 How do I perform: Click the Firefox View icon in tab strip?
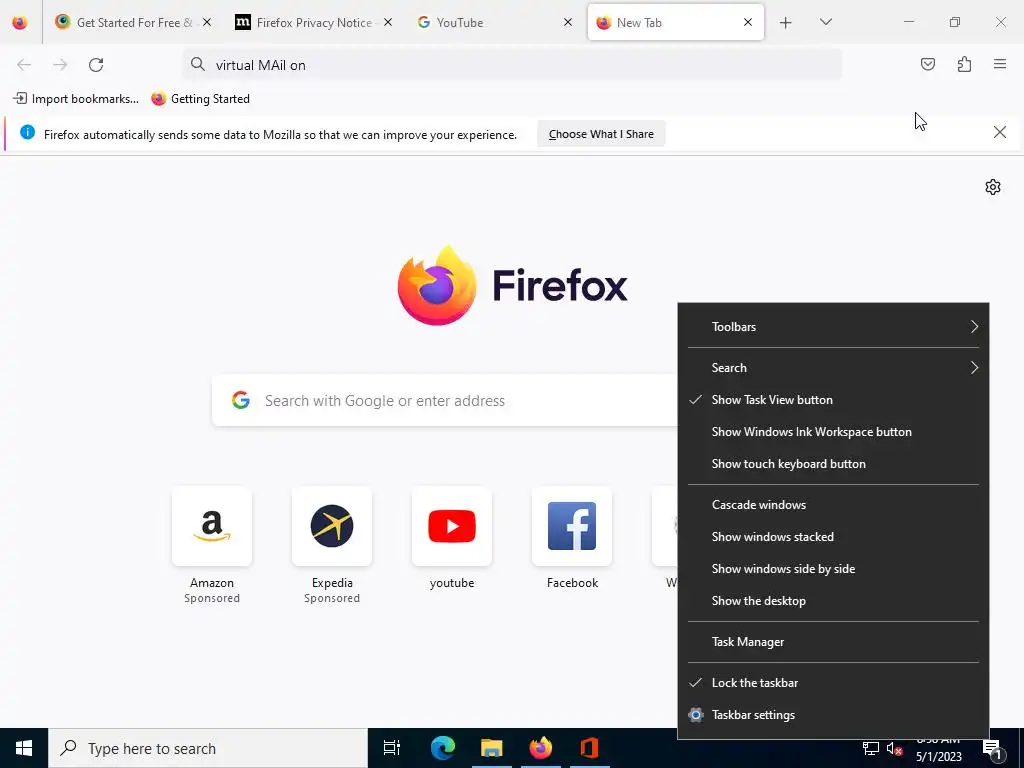(x=20, y=22)
